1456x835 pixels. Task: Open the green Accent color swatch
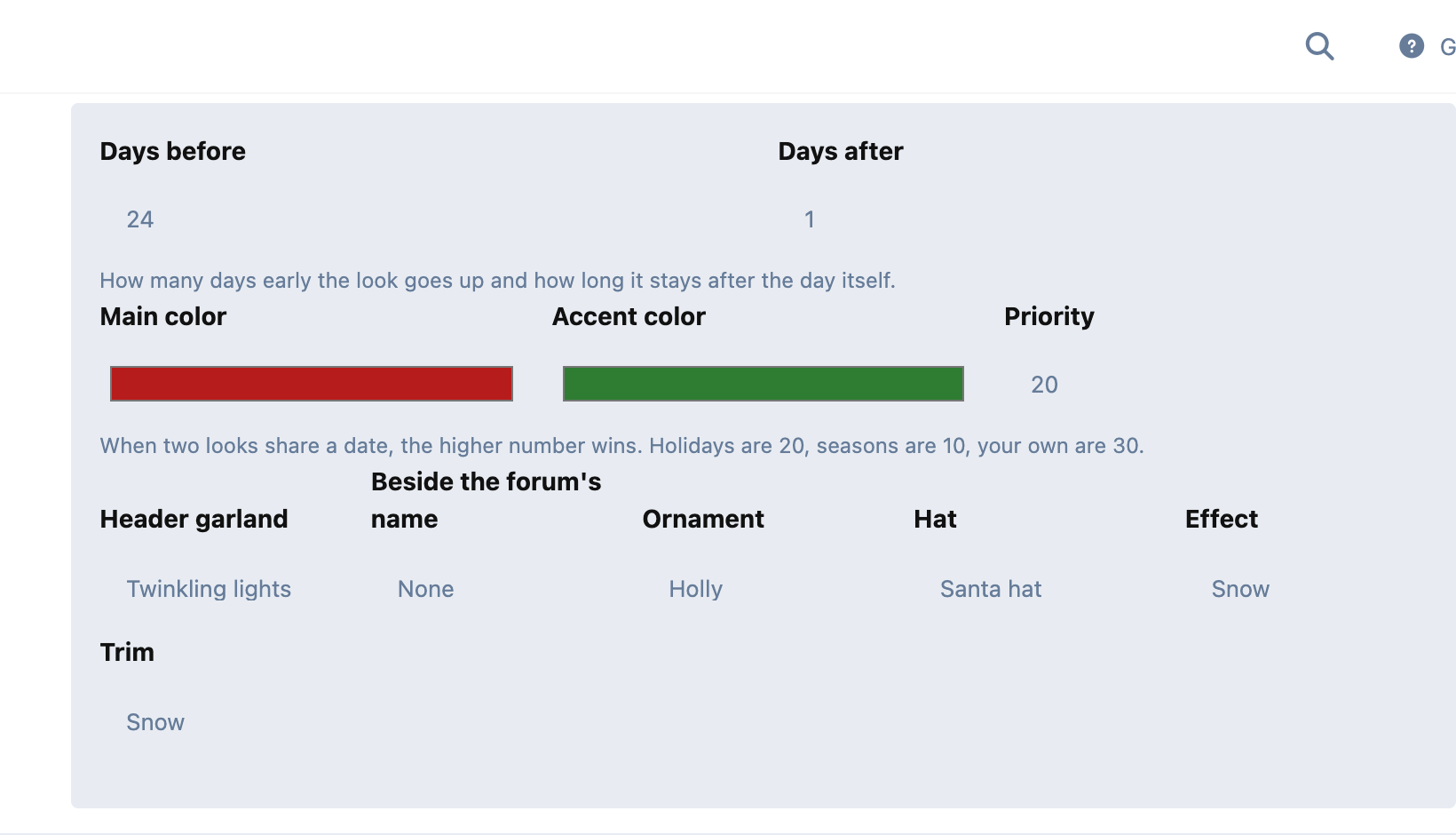(x=764, y=384)
